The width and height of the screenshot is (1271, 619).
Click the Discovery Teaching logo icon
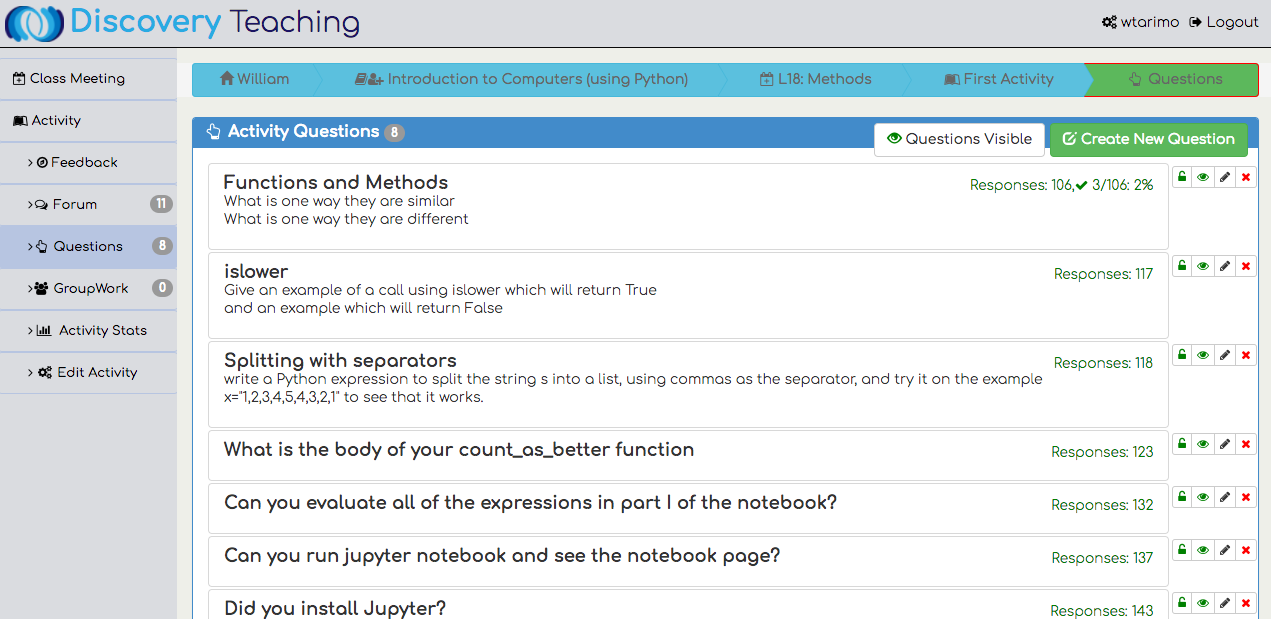34,23
